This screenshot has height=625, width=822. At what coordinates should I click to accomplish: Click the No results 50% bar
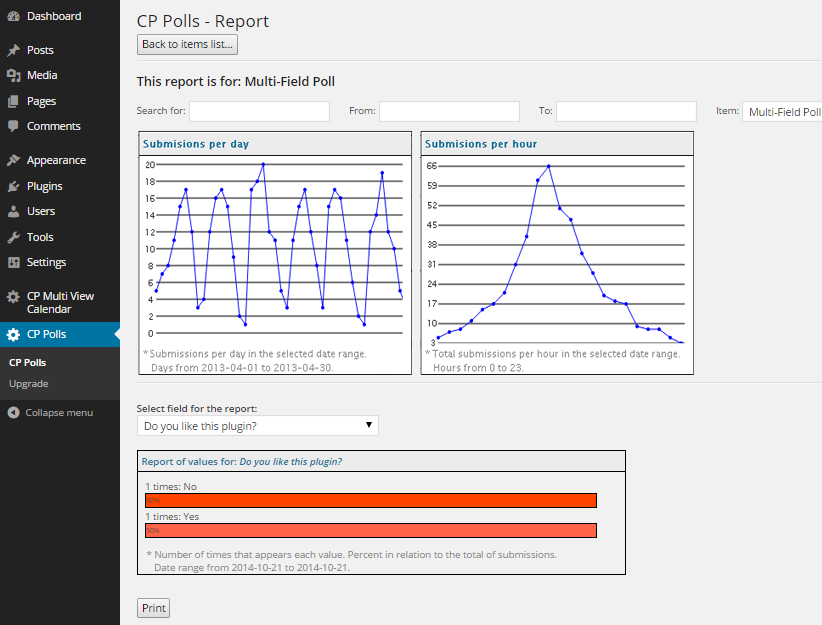tap(371, 501)
